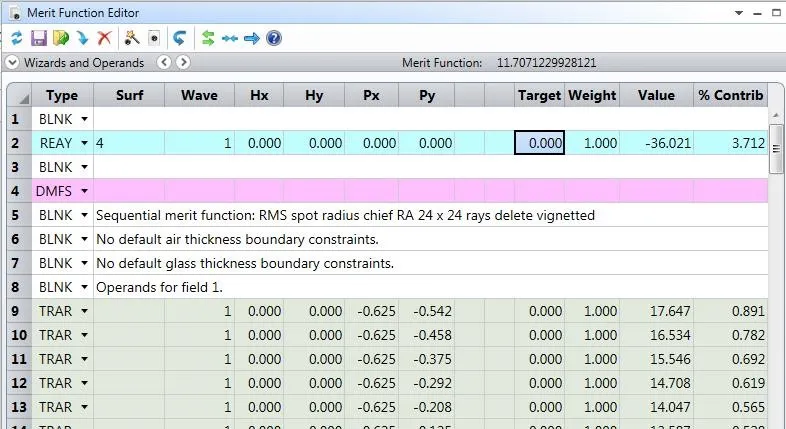This screenshot has height=429, width=786.
Task: Click the Load Merit Function folder icon
Action: pos(60,38)
